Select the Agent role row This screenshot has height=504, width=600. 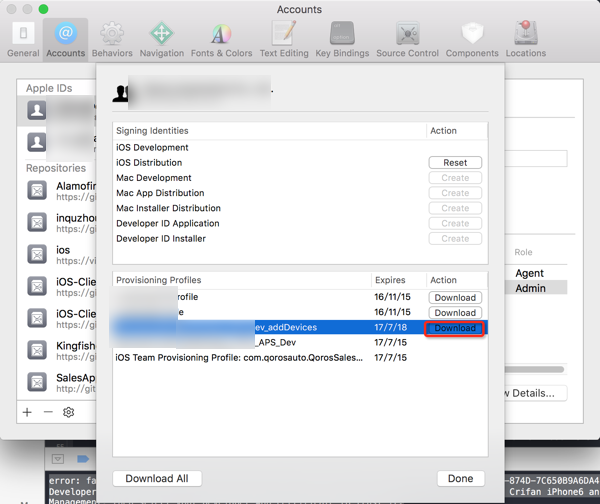pos(536,273)
